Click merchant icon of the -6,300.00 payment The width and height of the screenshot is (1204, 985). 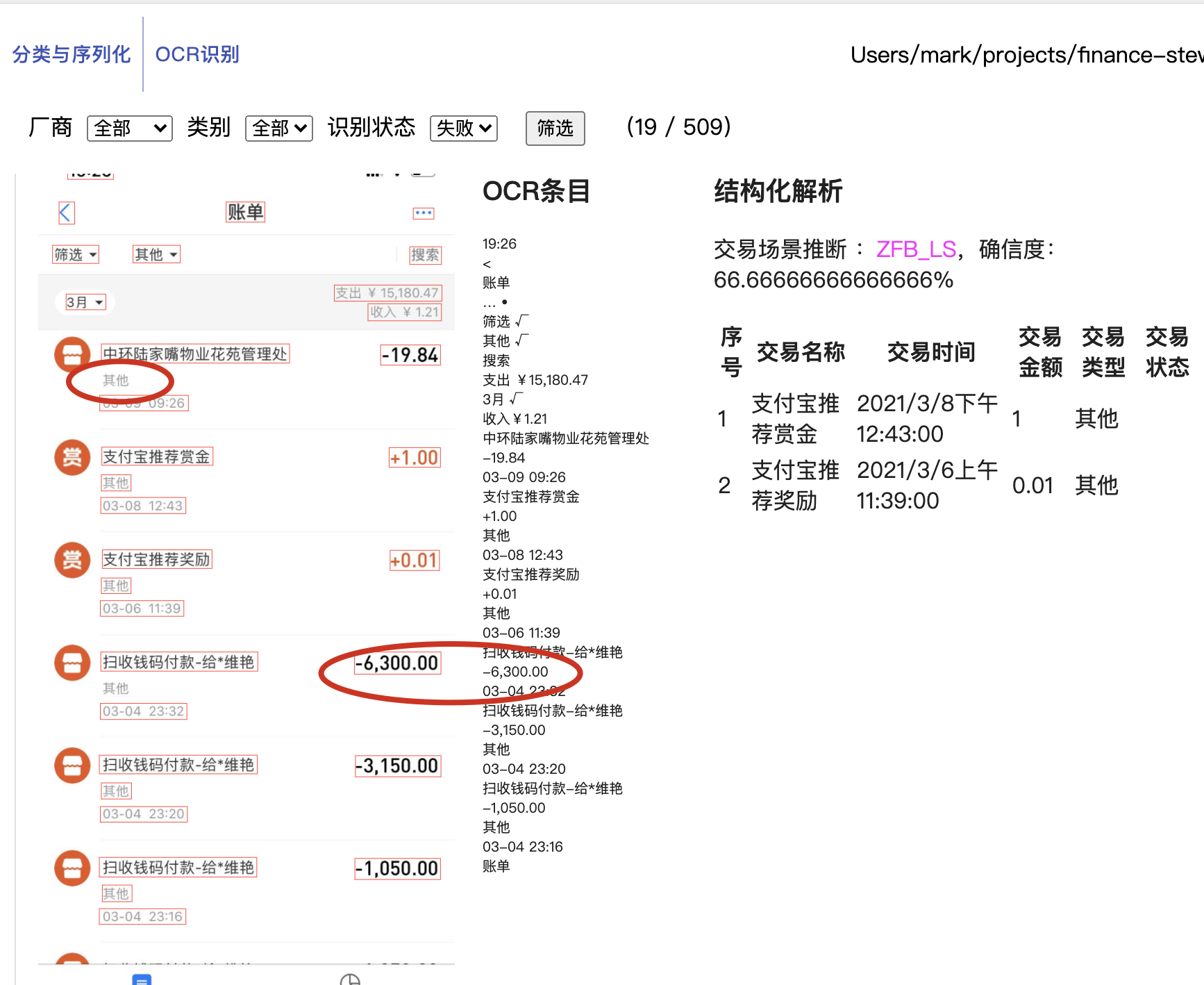click(x=73, y=663)
